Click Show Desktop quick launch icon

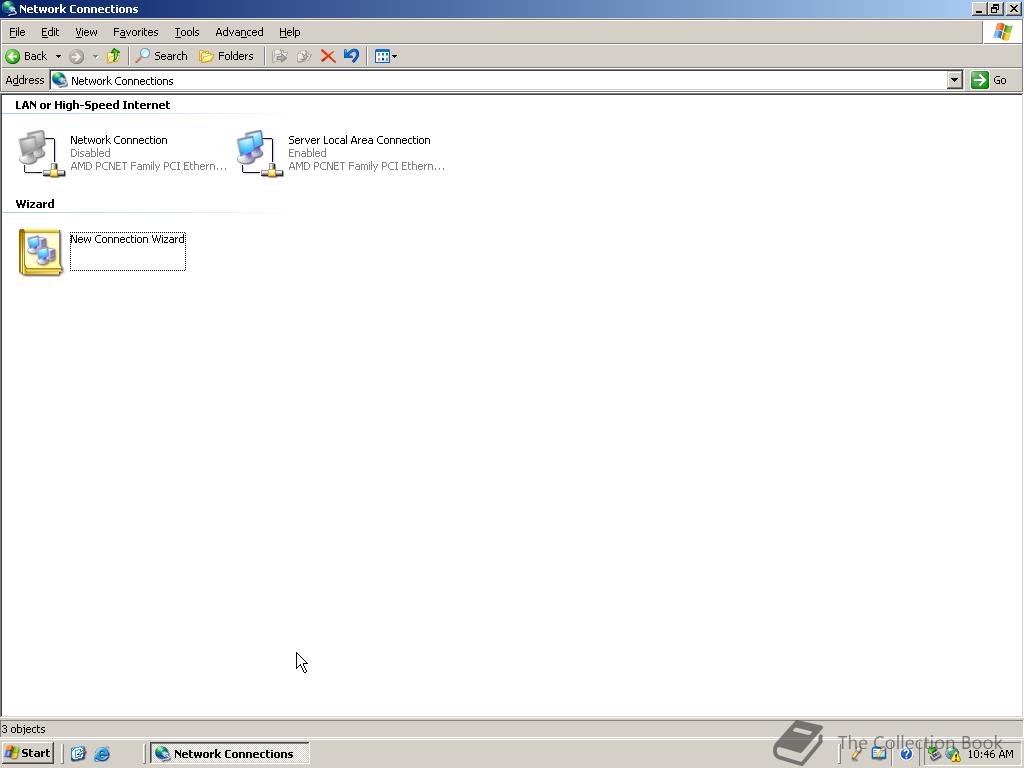78,754
